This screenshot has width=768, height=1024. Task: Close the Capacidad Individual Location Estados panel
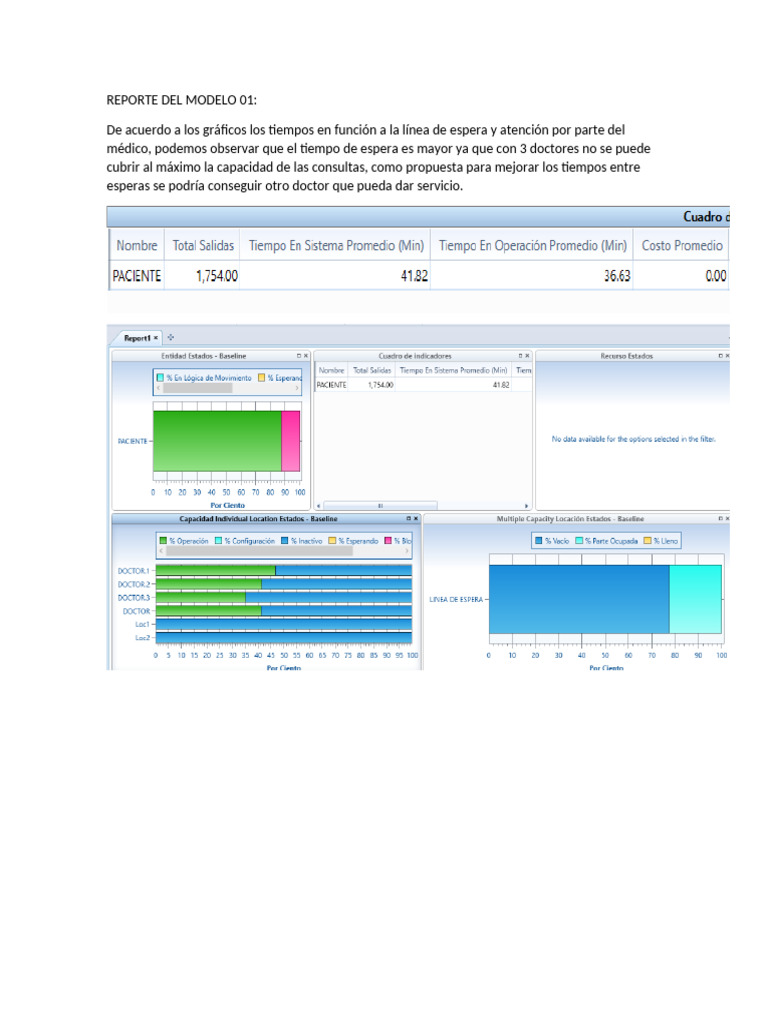[415, 519]
